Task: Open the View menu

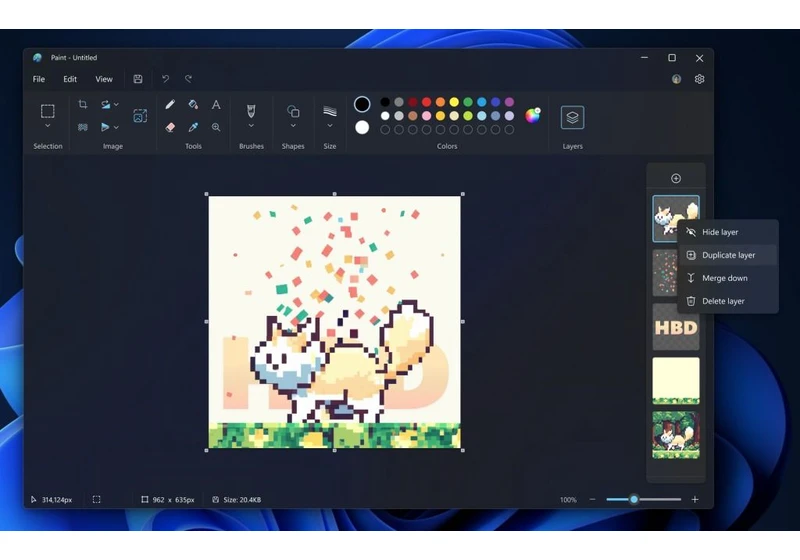Action: 104,79
